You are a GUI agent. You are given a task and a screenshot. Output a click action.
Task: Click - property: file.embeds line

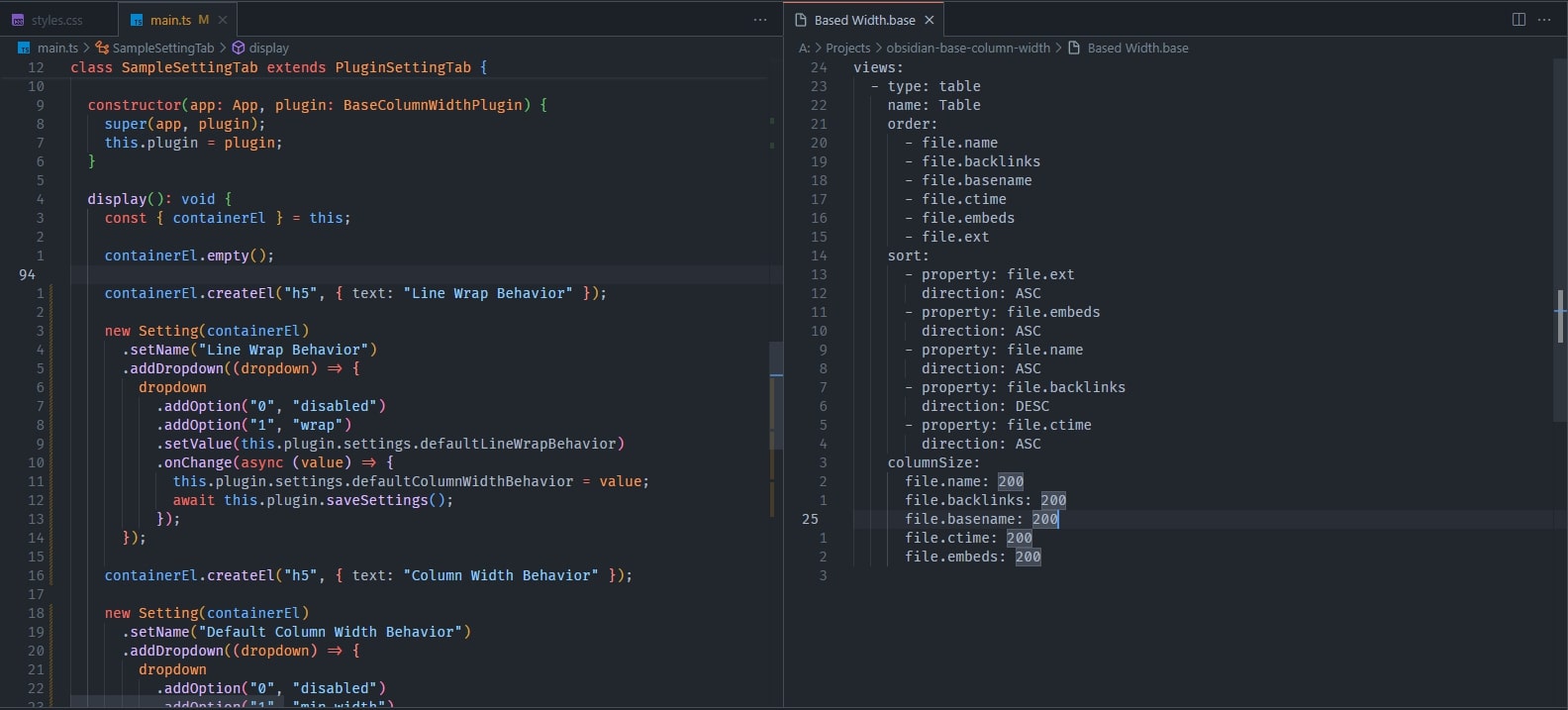click(x=1002, y=312)
